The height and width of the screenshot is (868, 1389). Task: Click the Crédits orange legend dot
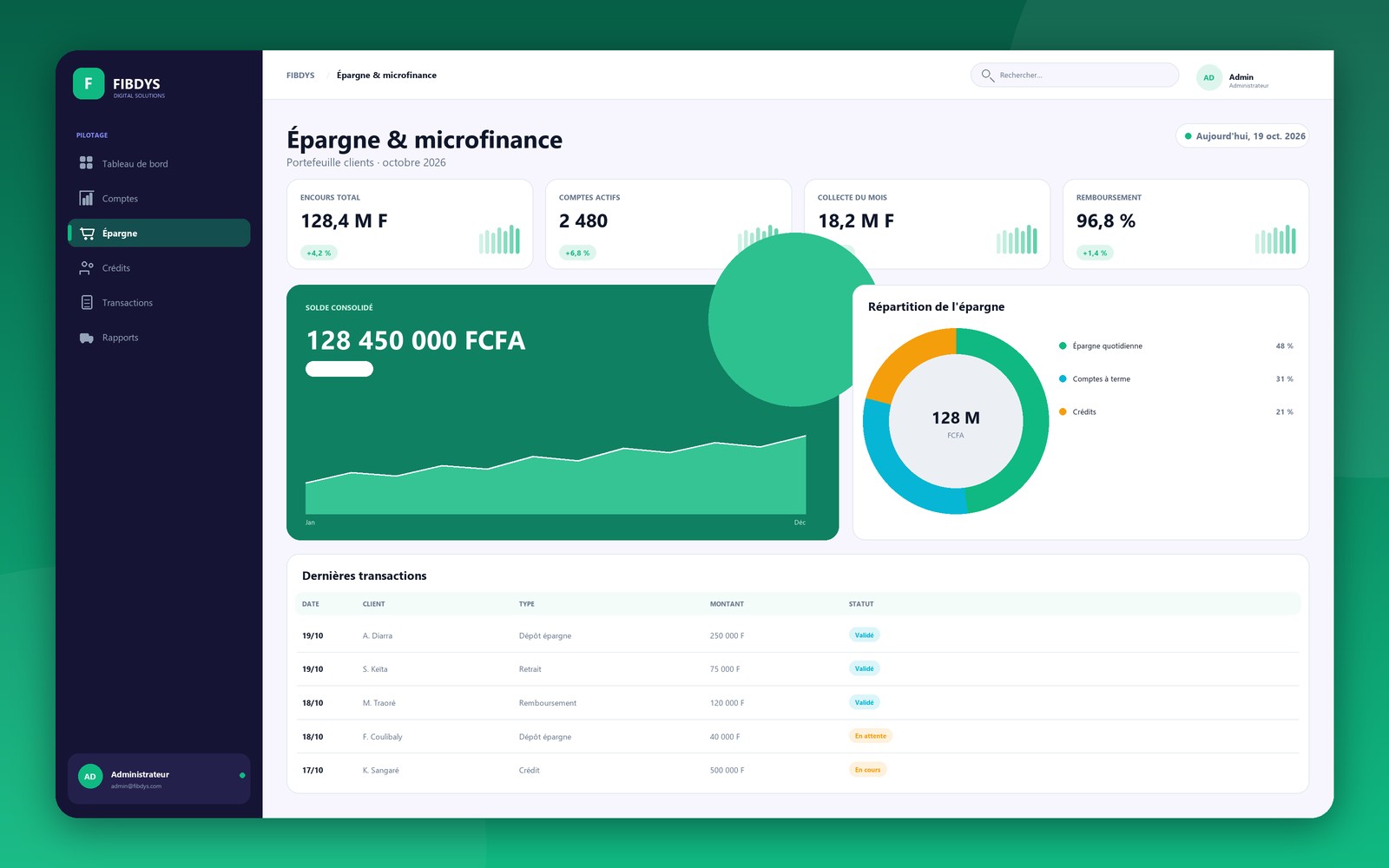pos(1063,411)
